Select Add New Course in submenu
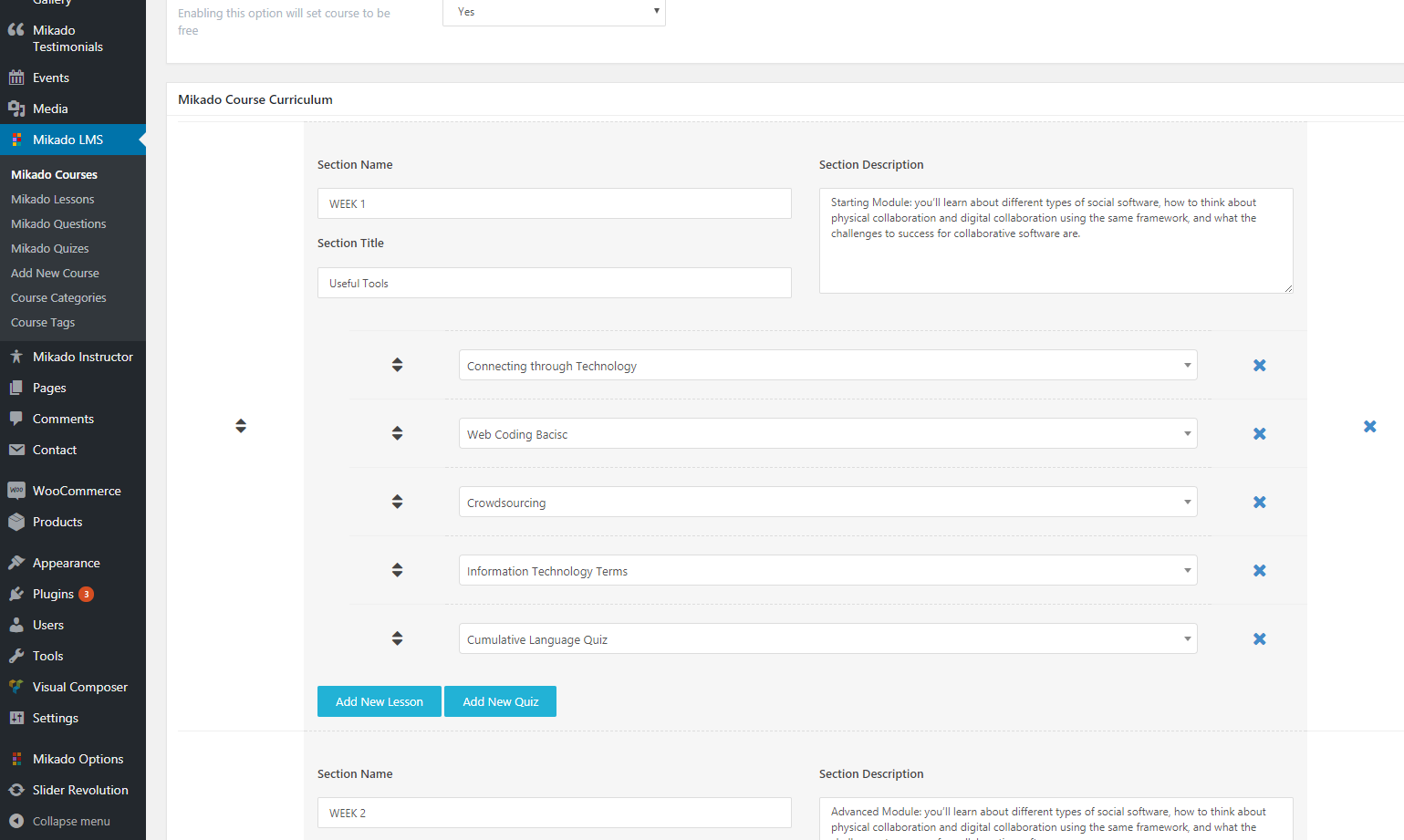 (x=55, y=273)
